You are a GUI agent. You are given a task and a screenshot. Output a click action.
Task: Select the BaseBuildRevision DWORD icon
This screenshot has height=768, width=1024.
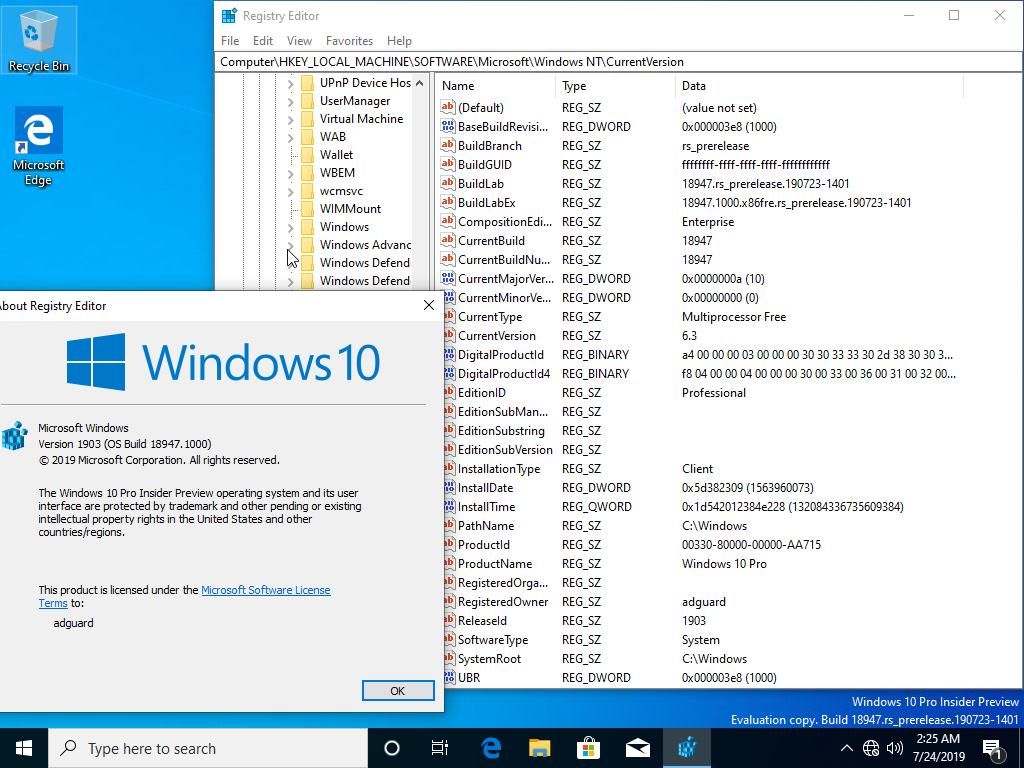[447, 126]
